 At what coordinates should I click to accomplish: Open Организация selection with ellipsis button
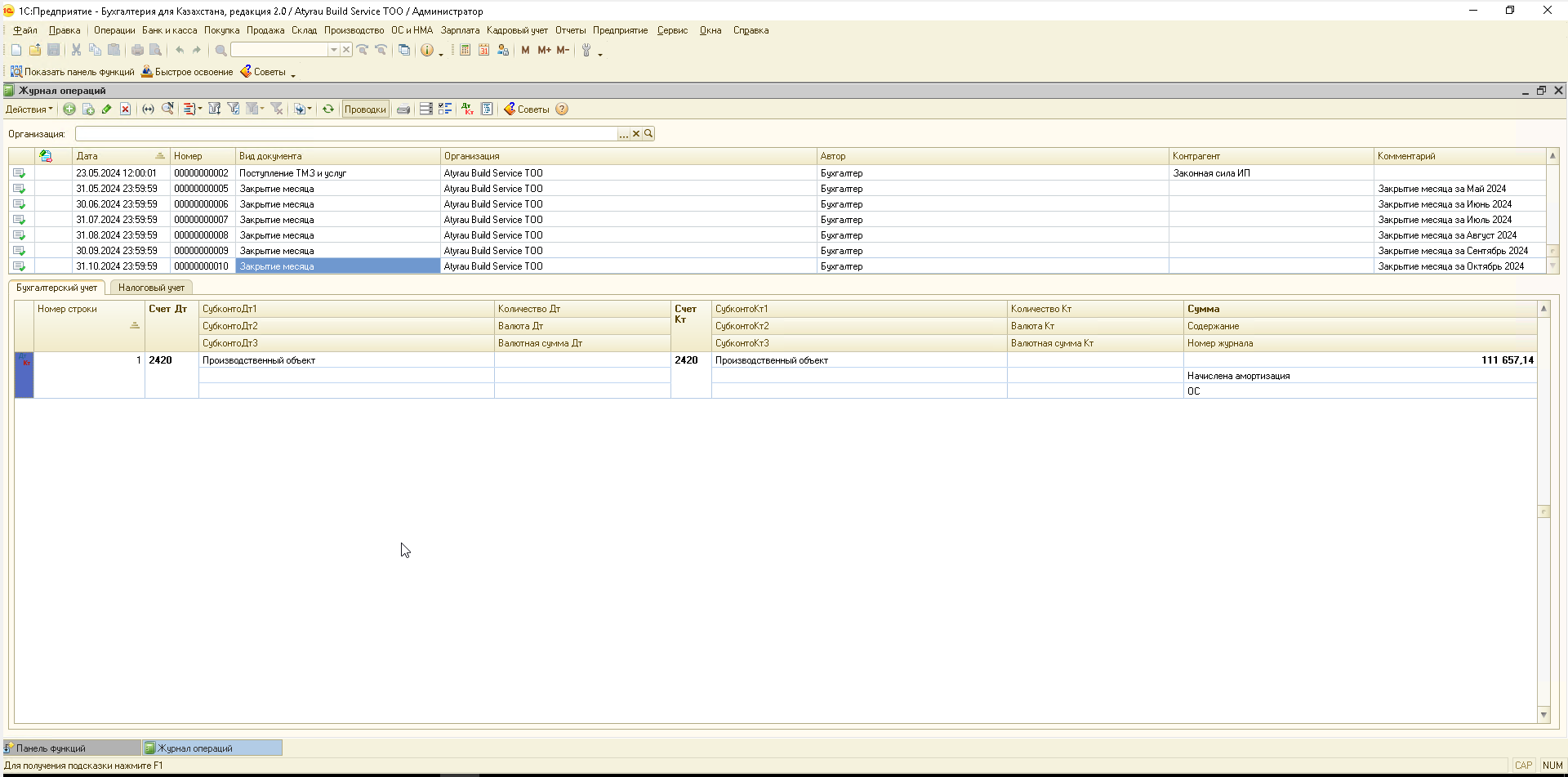[624, 134]
